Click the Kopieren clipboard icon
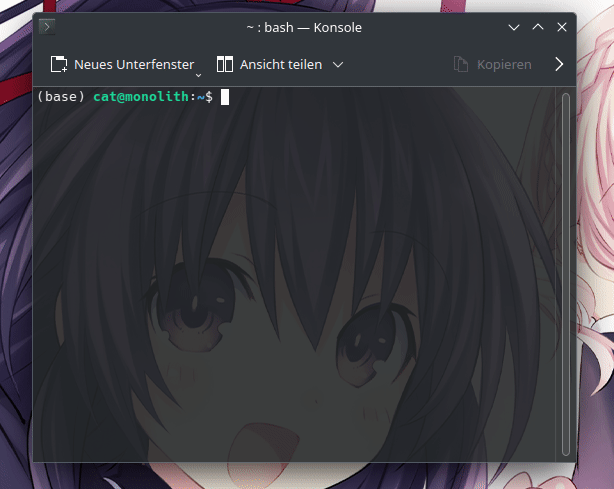Screen dimensions: 614x489 click(x=461, y=64)
